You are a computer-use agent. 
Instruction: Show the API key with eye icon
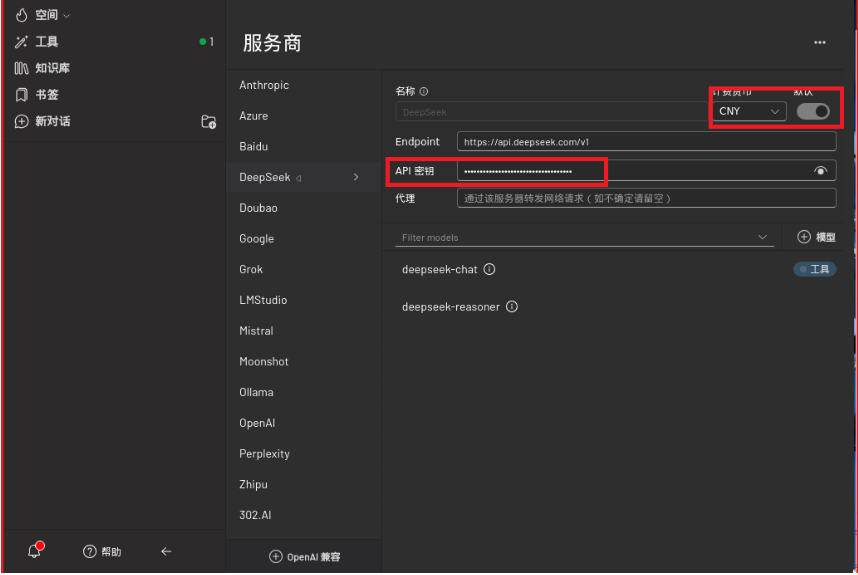point(821,171)
